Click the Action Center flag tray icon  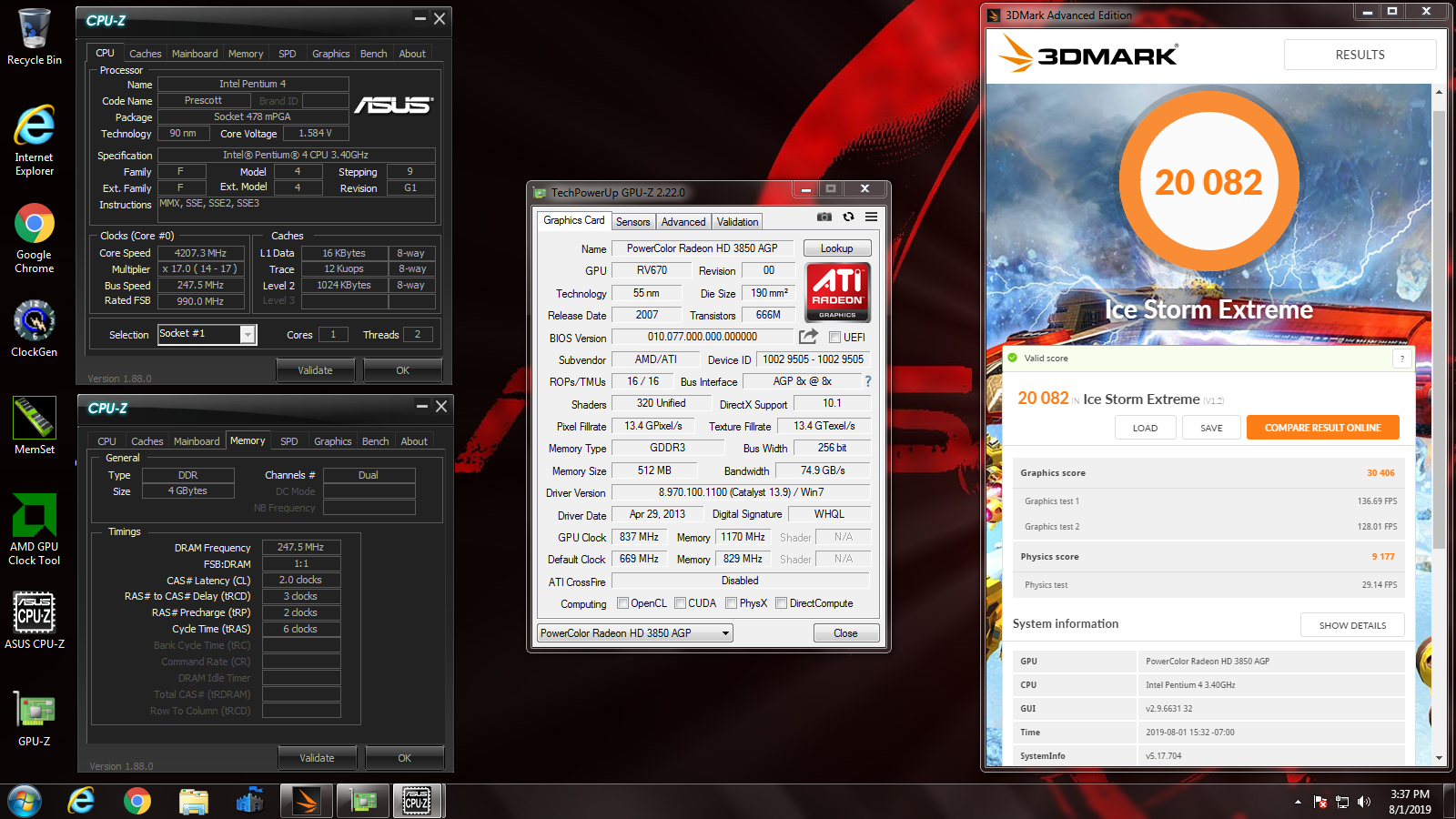click(x=1320, y=802)
